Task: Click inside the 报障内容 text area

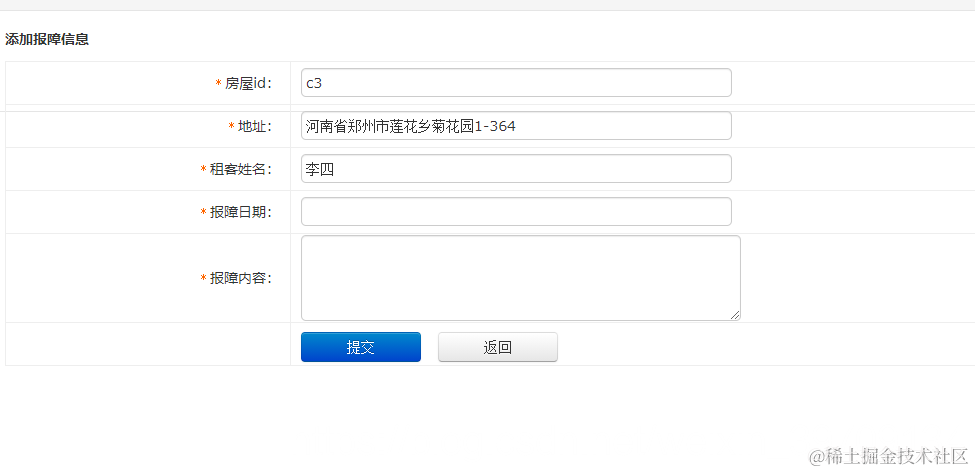Action: click(x=520, y=278)
